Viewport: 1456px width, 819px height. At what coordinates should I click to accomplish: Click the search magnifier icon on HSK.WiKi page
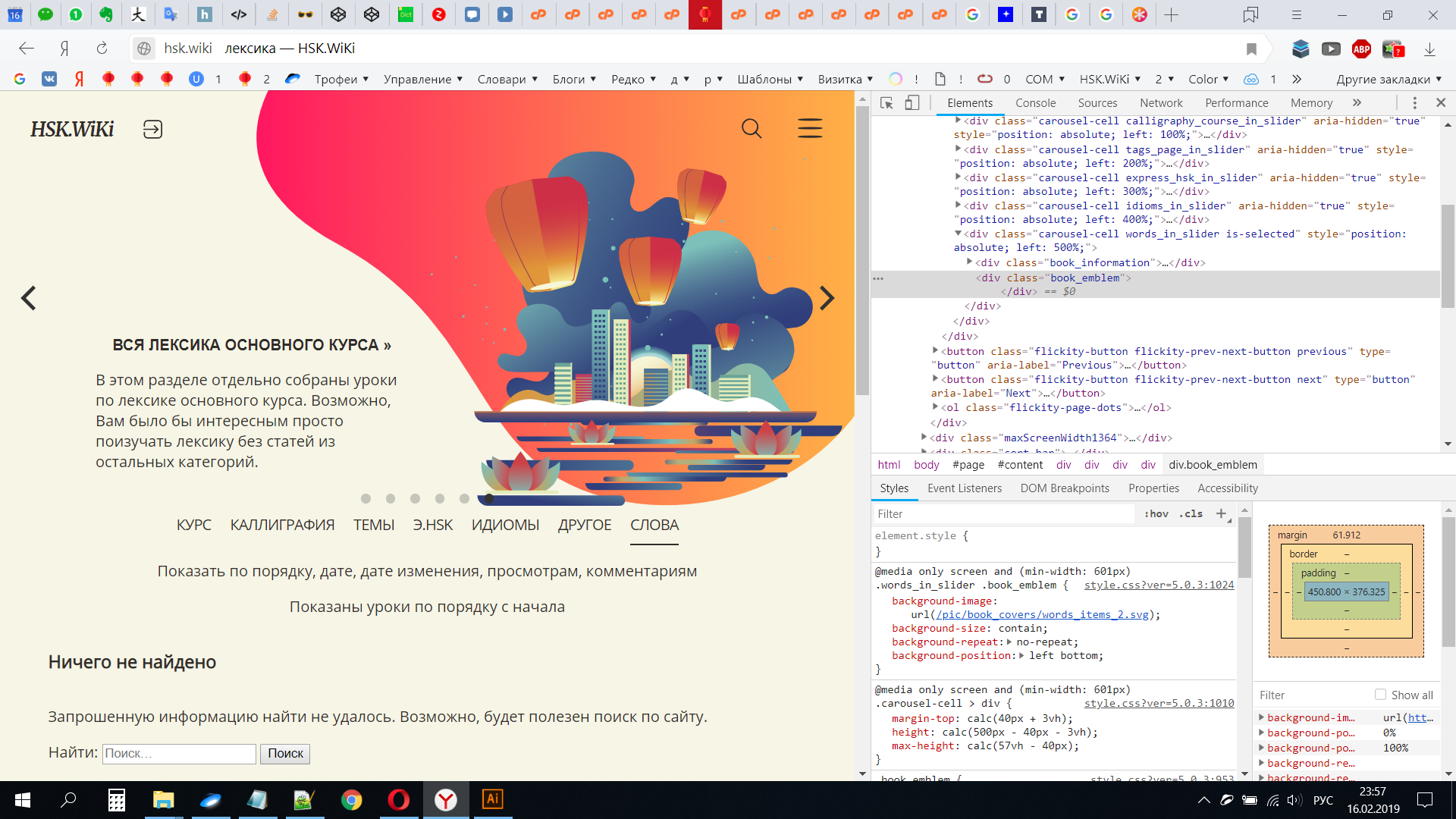[x=752, y=129]
